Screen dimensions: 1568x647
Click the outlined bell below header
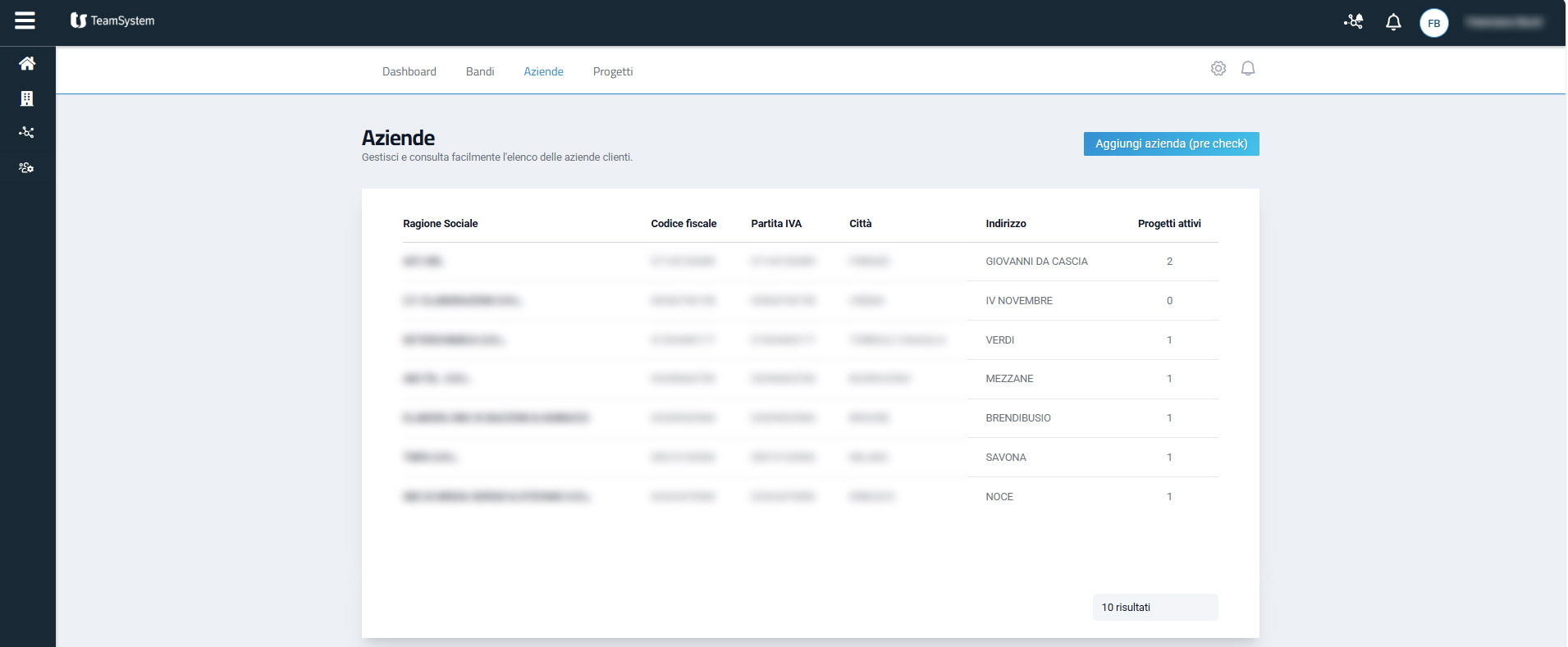pos(1248,69)
